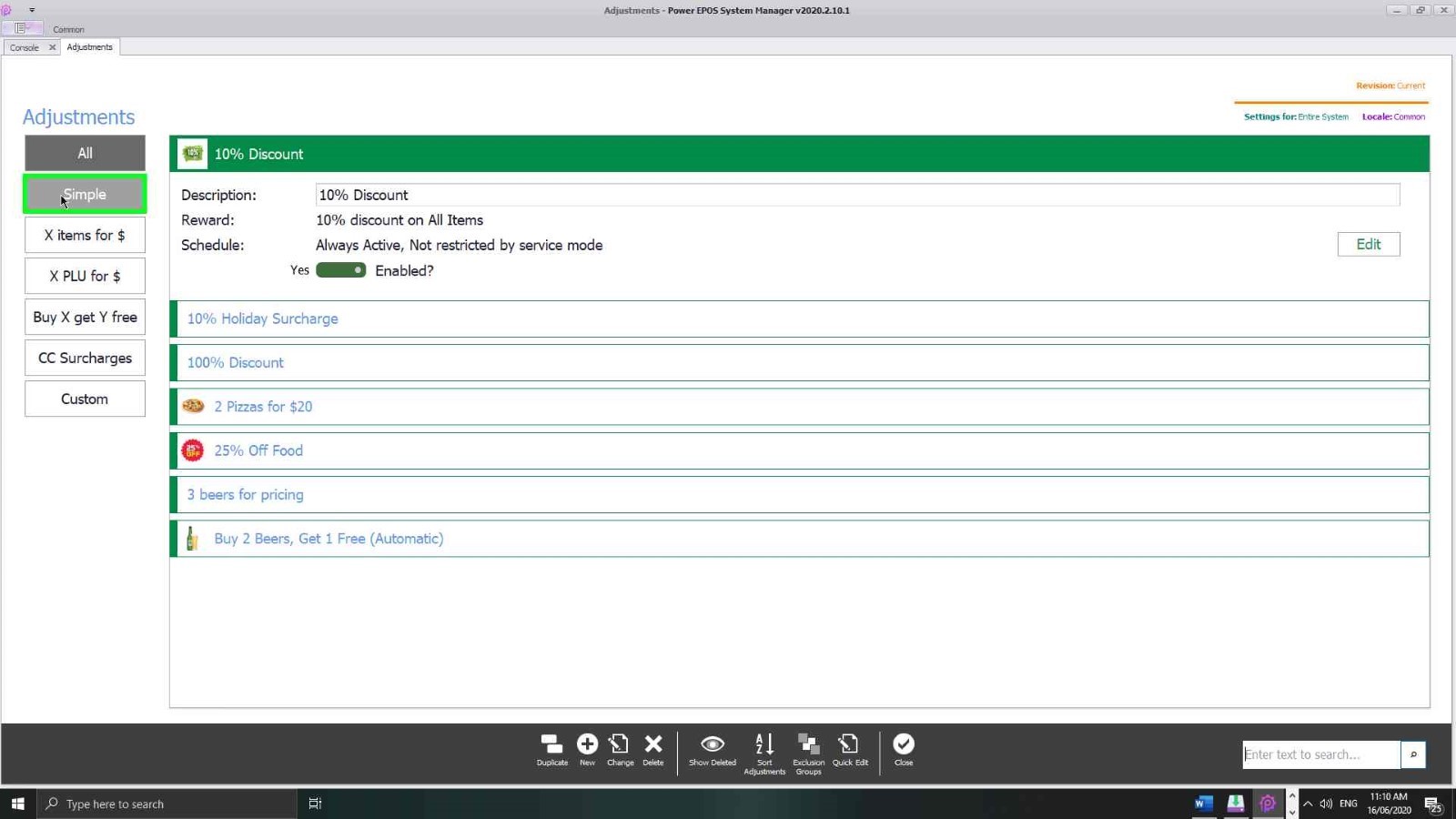Expand the 2 Pizzas for $20 row

[x=799, y=407]
